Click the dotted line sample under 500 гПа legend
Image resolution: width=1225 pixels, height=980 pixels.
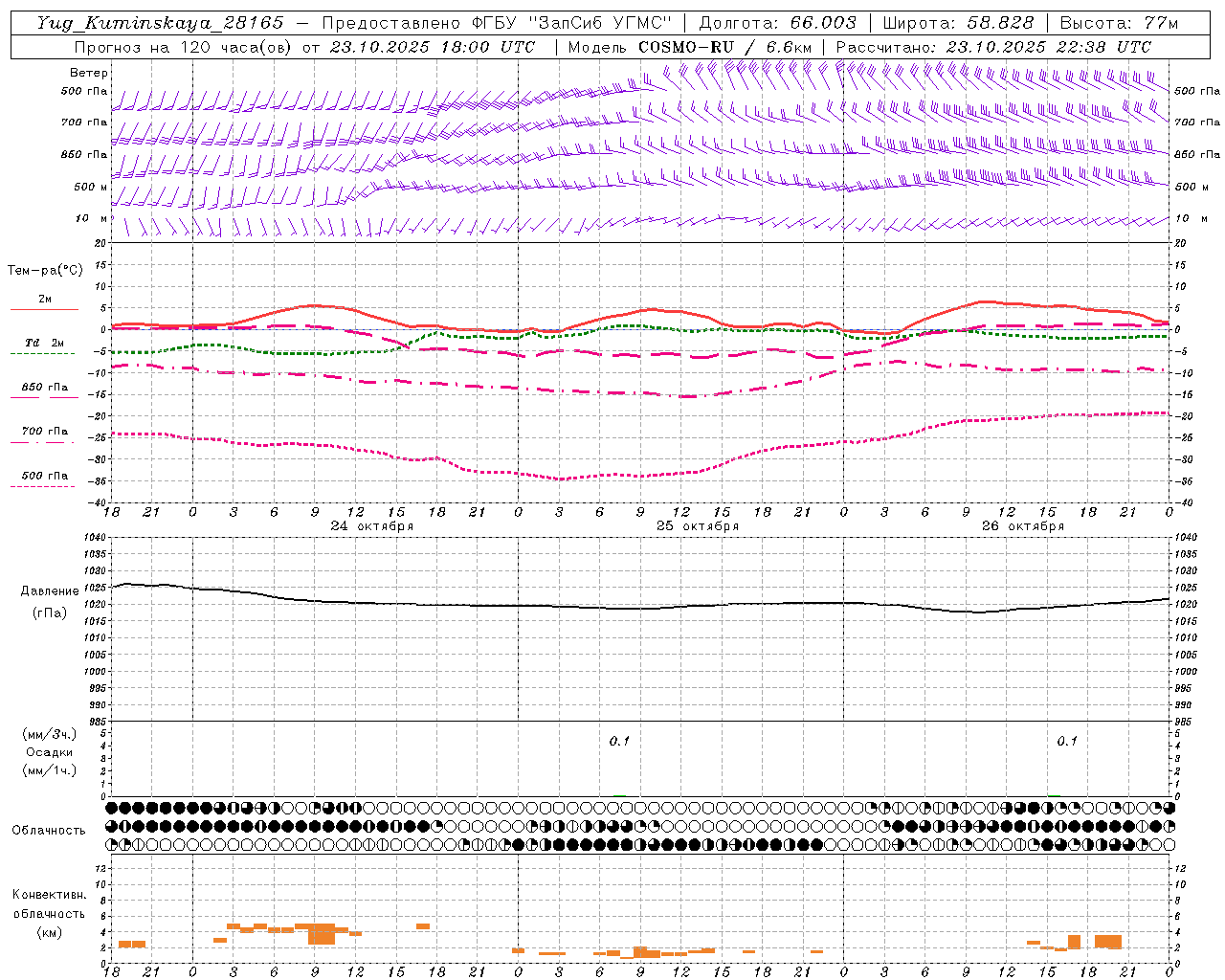(x=43, y=486)
